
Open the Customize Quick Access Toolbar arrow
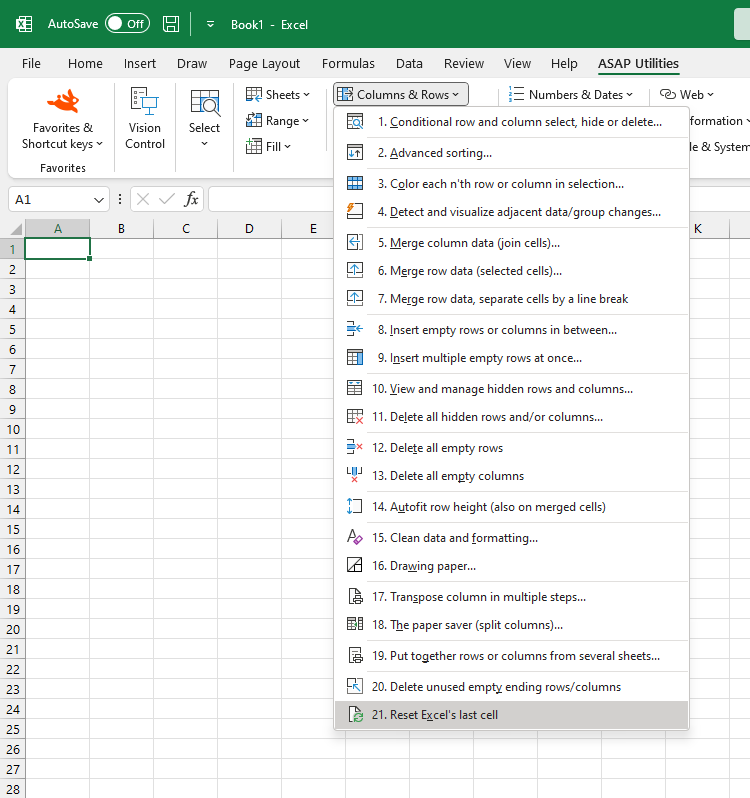210,24
